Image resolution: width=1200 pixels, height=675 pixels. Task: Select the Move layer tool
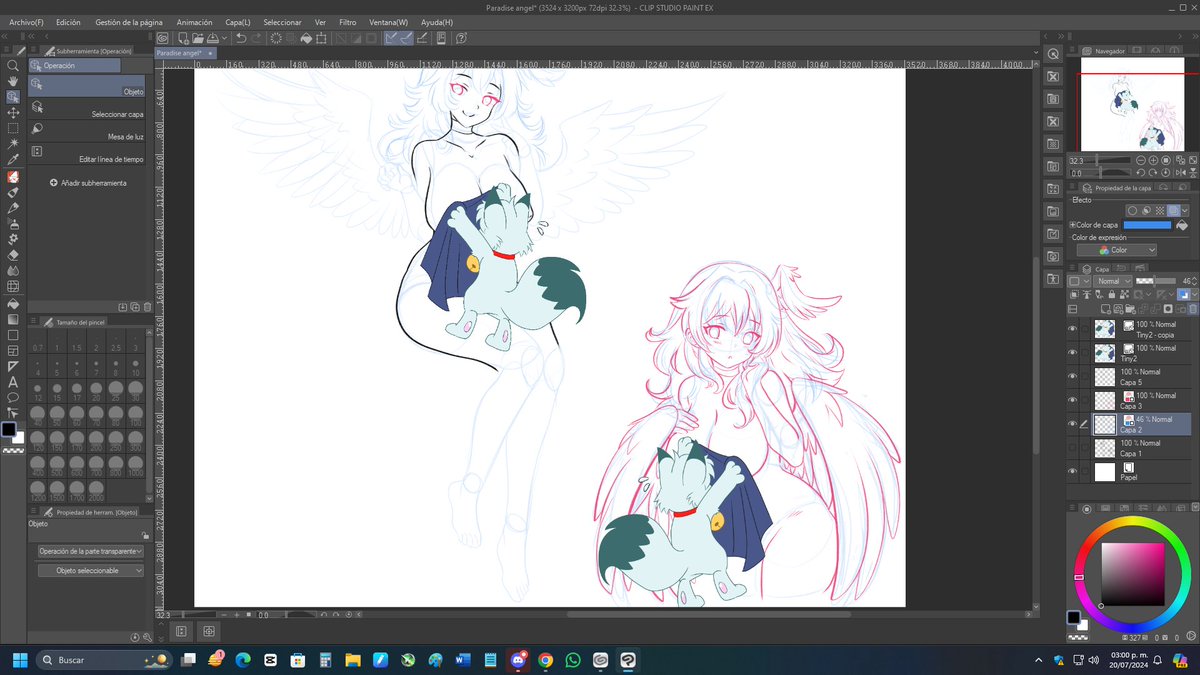point(13,113)
